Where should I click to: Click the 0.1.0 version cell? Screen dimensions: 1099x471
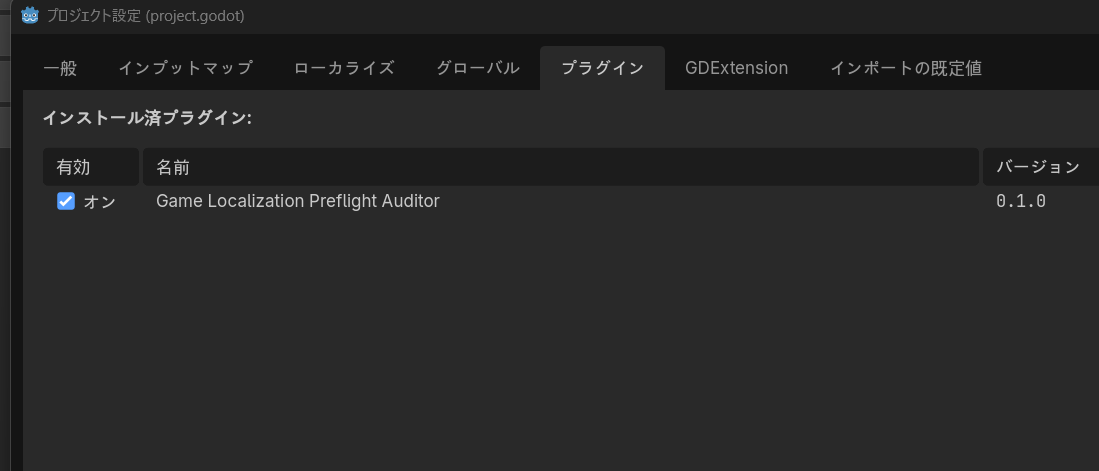tap(1021, 202)
